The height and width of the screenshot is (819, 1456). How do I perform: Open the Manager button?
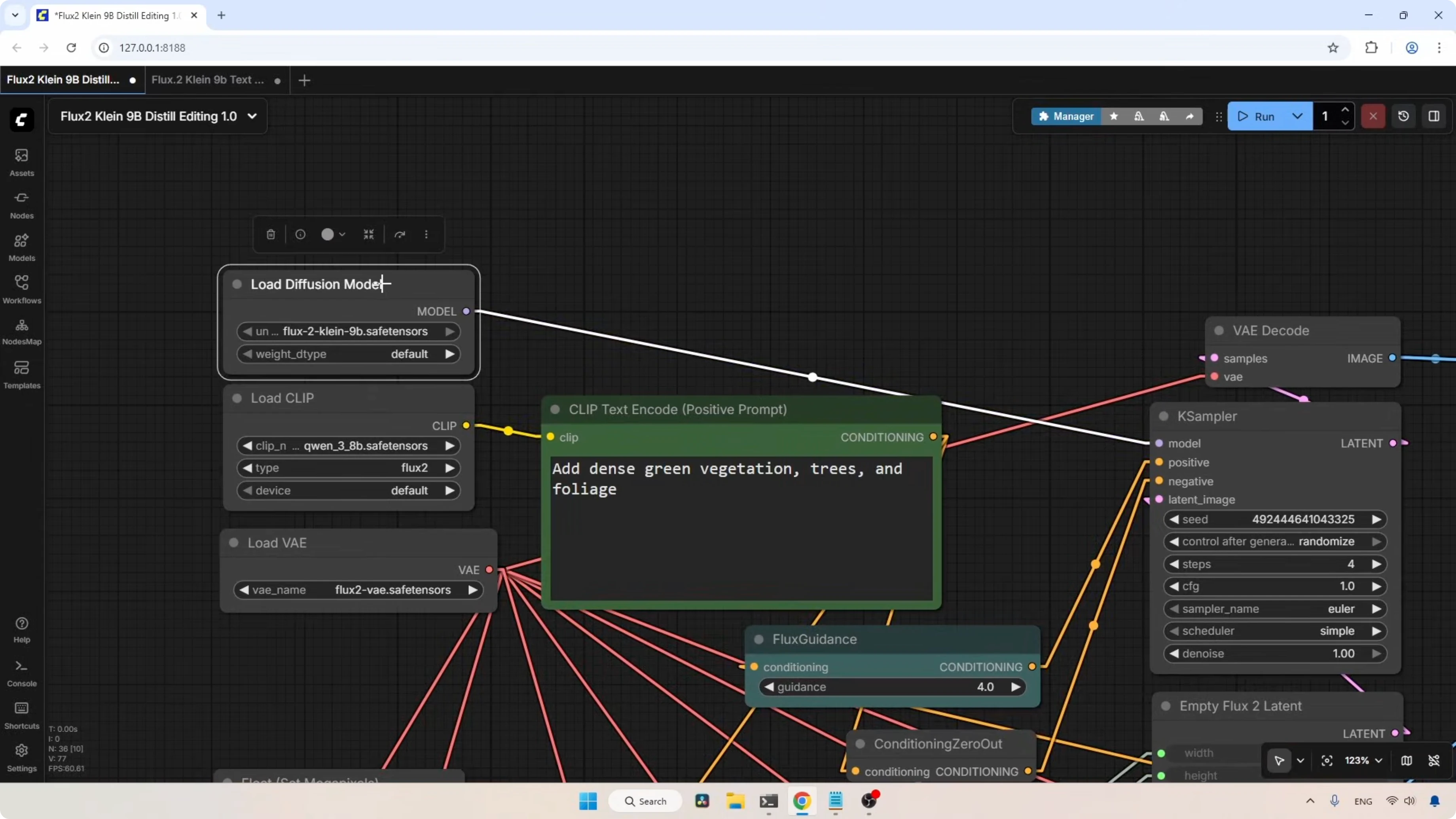coord(1066,116)
